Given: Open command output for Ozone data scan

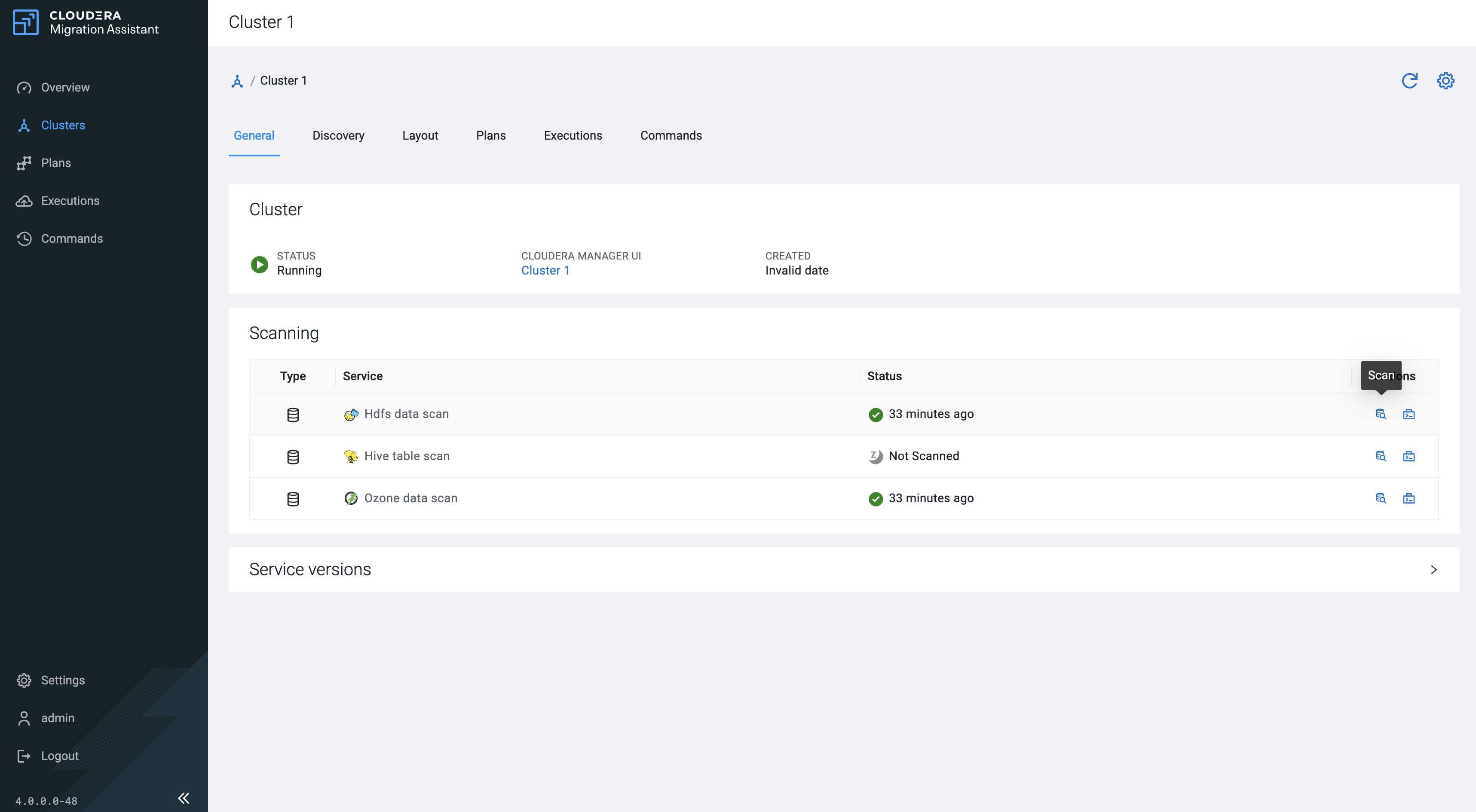Looking at the screenshot, I should tap(1409, 499).
